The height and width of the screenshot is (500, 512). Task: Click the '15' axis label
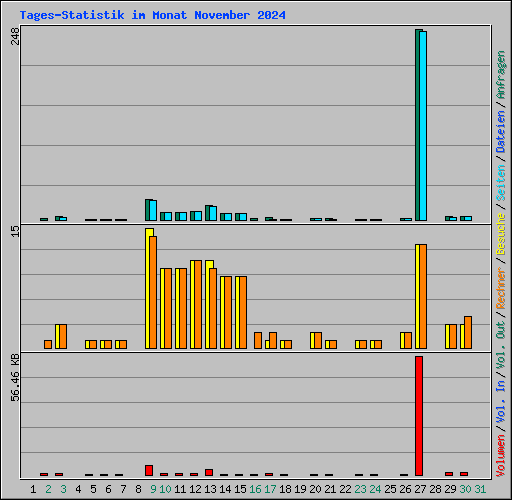(15, 231)
